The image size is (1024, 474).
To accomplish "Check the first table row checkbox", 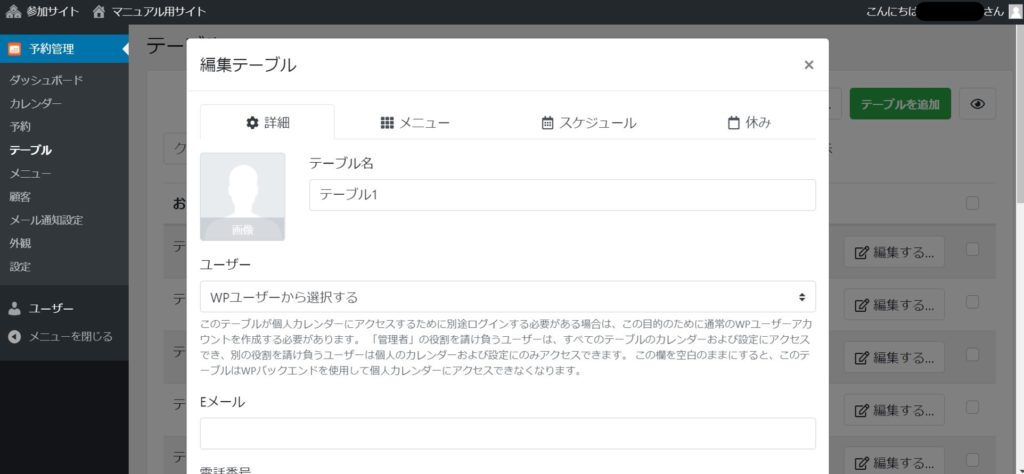I will point(972,249).
